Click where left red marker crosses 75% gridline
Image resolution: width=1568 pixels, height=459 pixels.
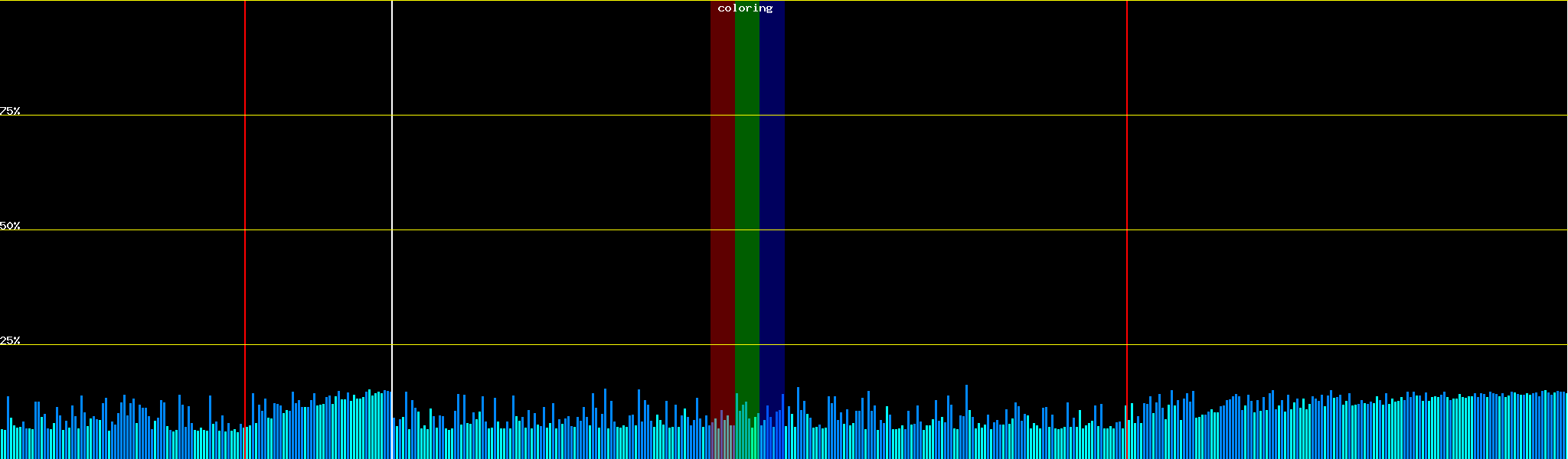click(245, 116)
